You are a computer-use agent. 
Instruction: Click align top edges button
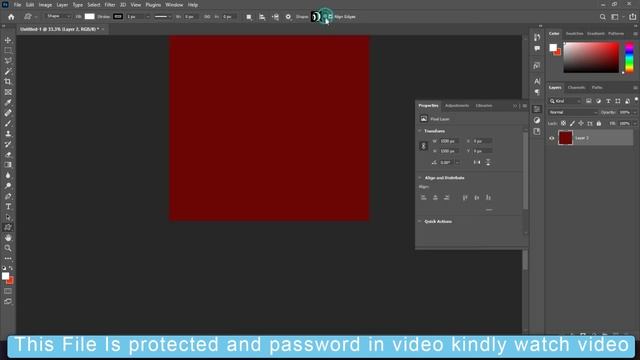(464, 198)
